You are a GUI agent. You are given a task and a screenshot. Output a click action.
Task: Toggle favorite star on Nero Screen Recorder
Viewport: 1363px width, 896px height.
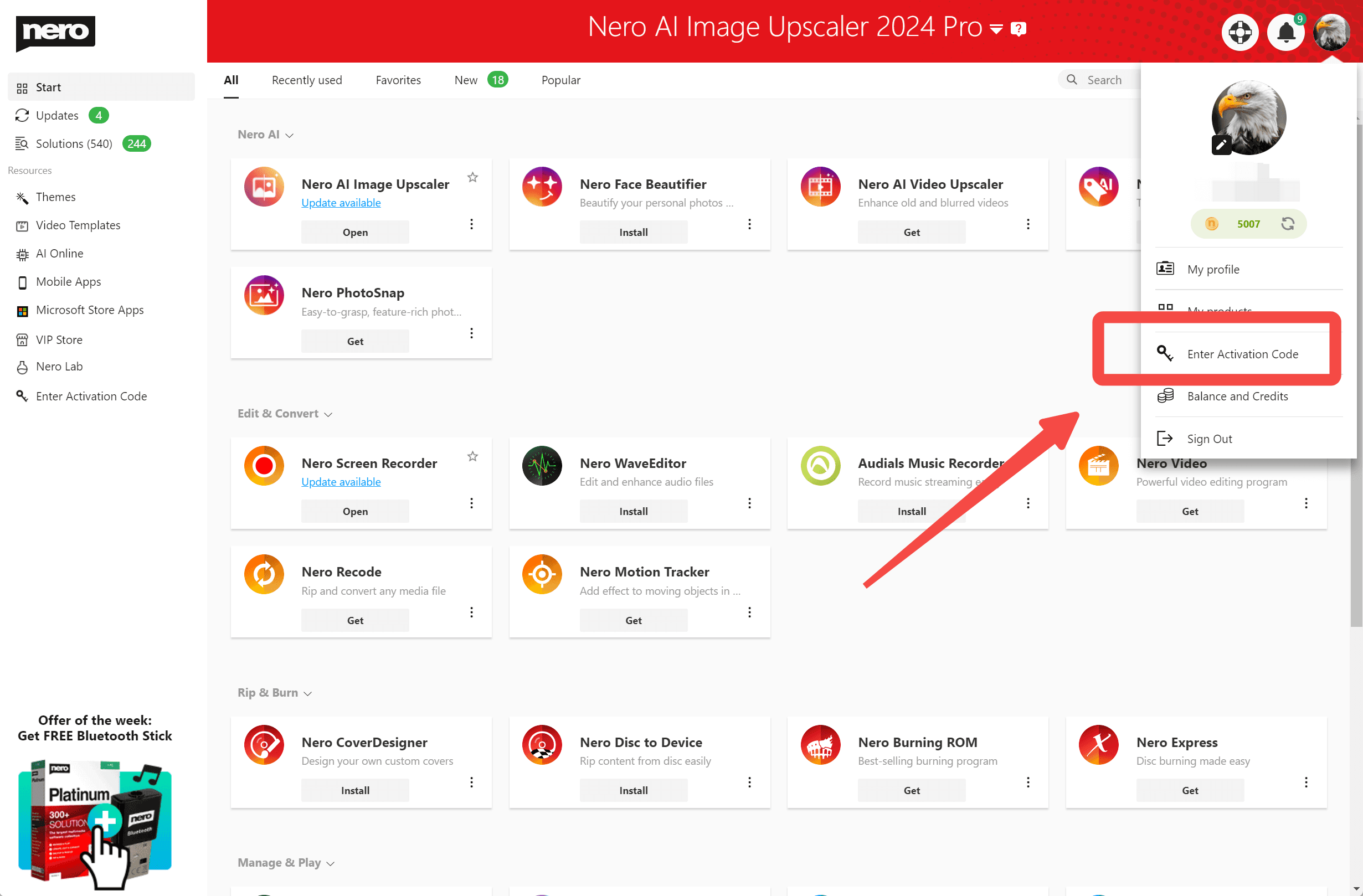point(472,456)
